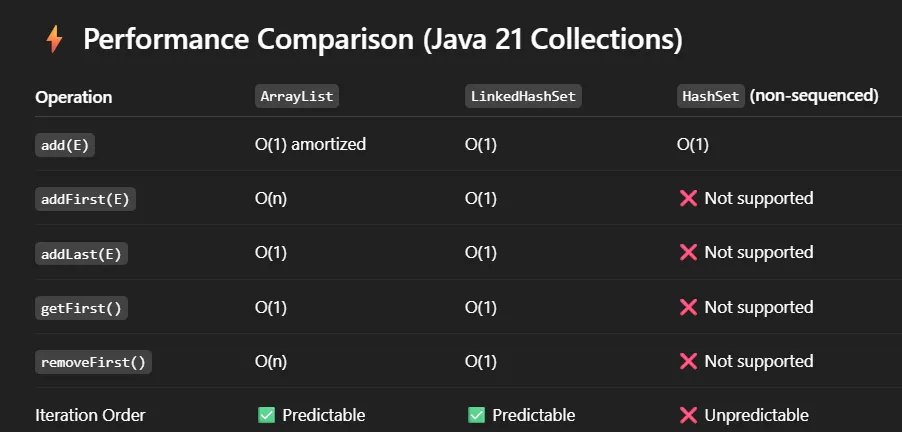Click the lightning bolt icon beside the heading
Screen dimensions: 902x432
54,40
